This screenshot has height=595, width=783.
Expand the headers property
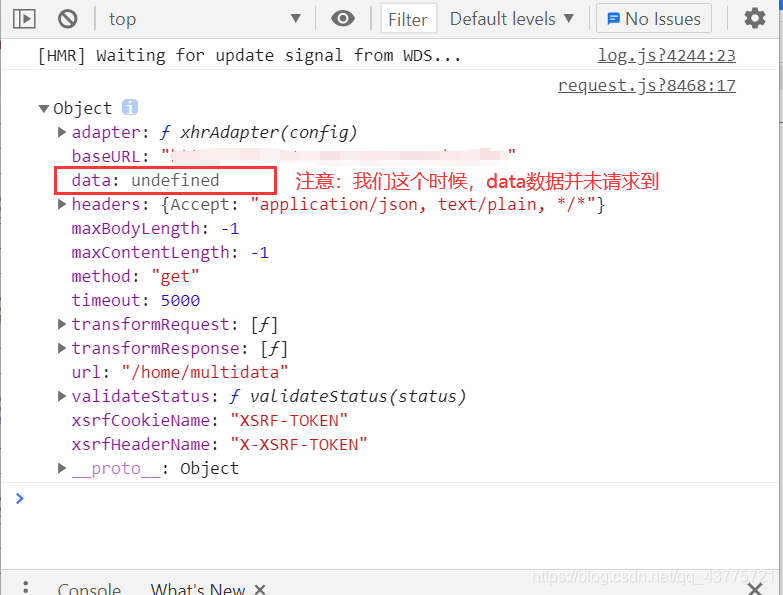[61, 204]
